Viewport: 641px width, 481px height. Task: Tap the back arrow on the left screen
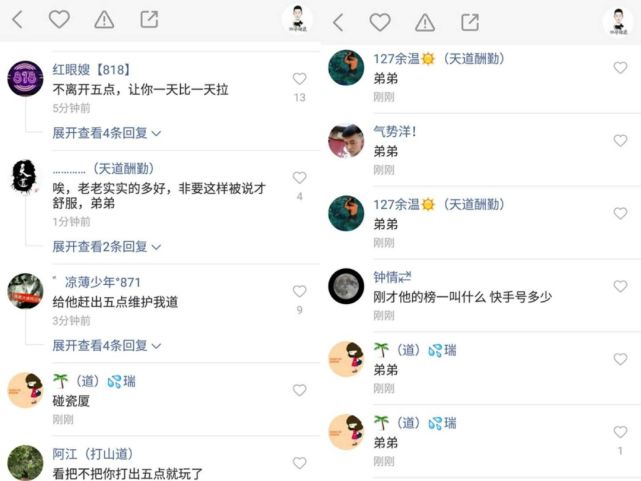[x=17, y=20]
